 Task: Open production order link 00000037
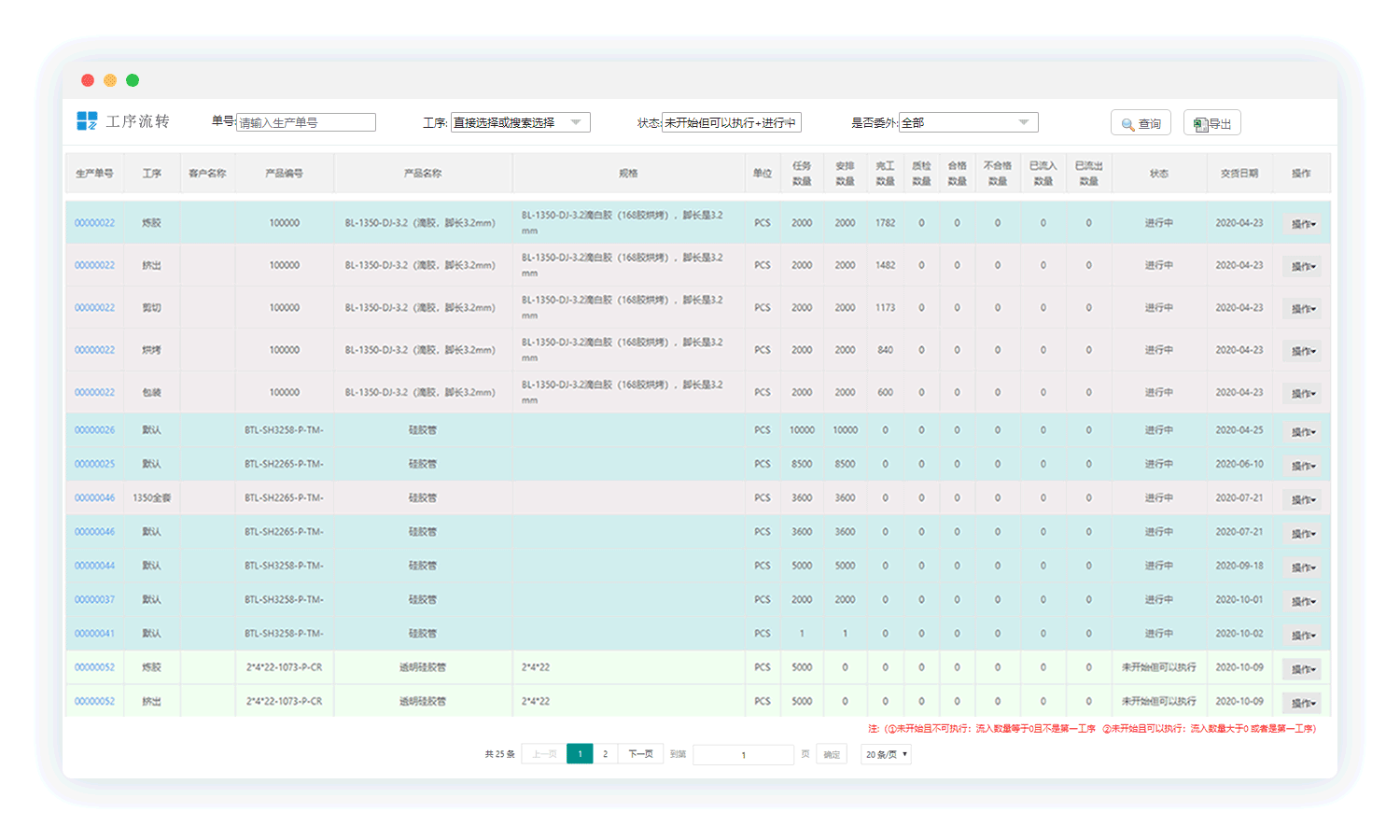(94, 599)
